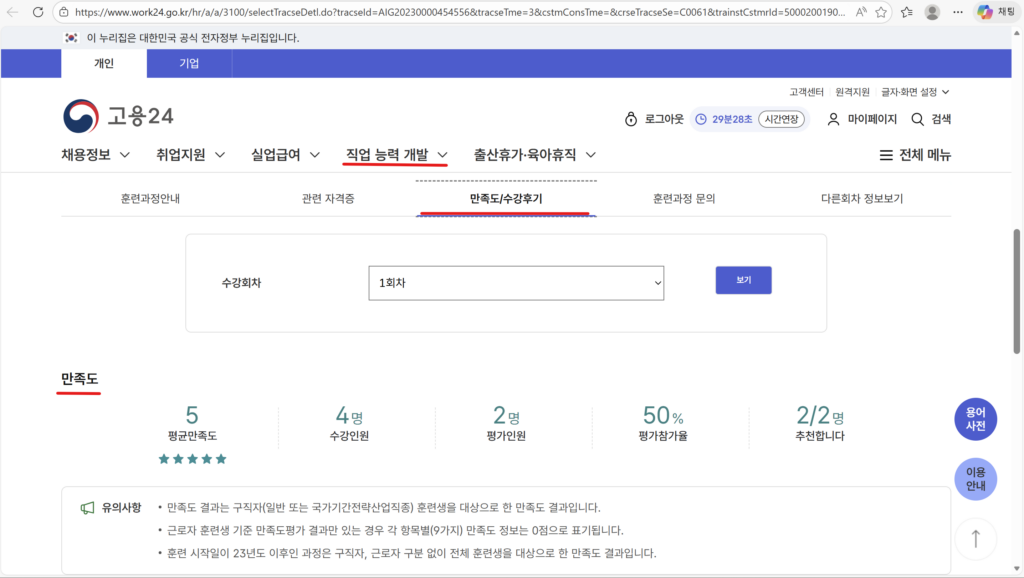Expand the 채용정보 menu chevron
This screenshot has height=578, width=1024.
(125, 155)
